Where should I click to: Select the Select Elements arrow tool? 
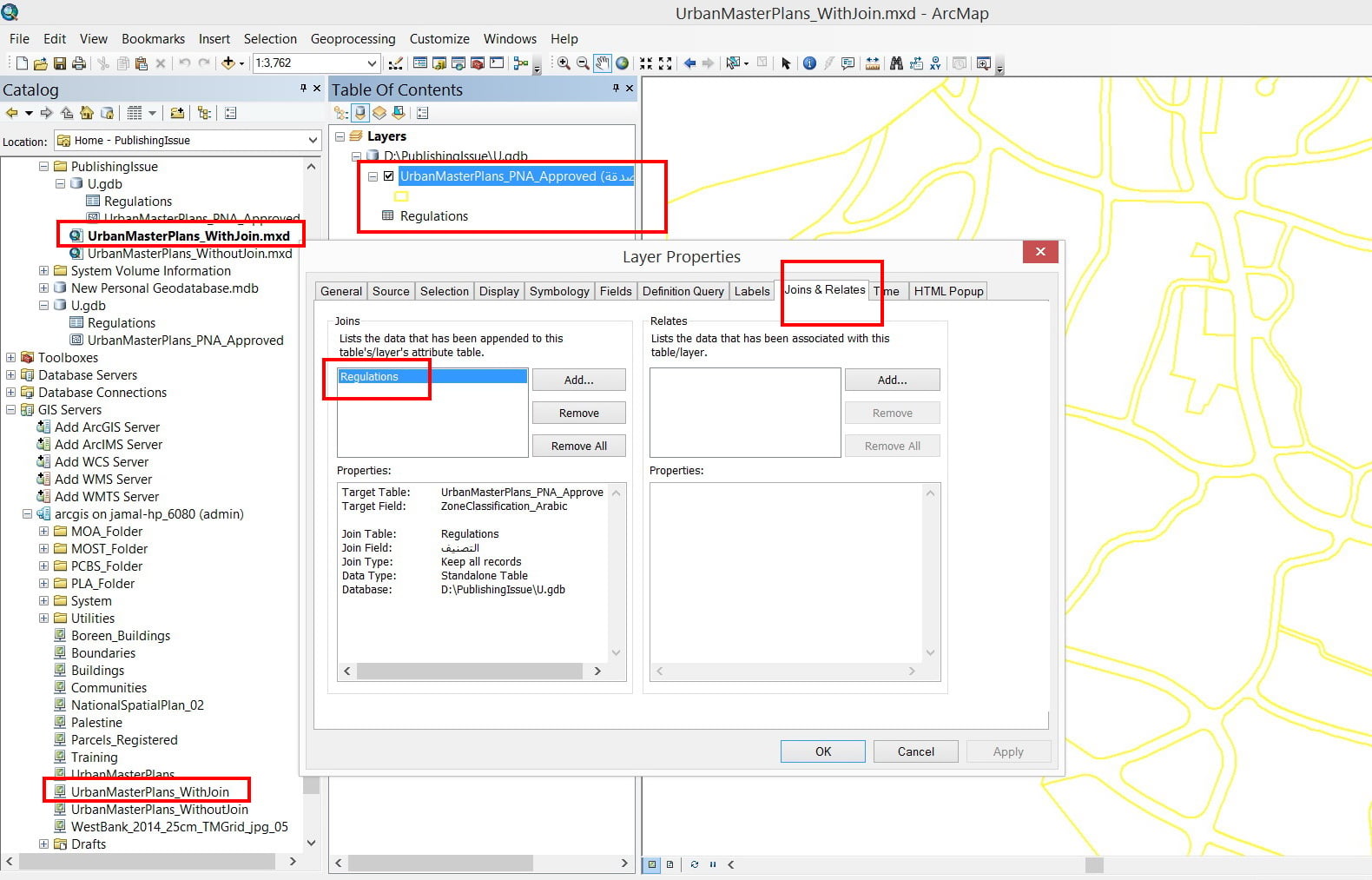[786, 63]
